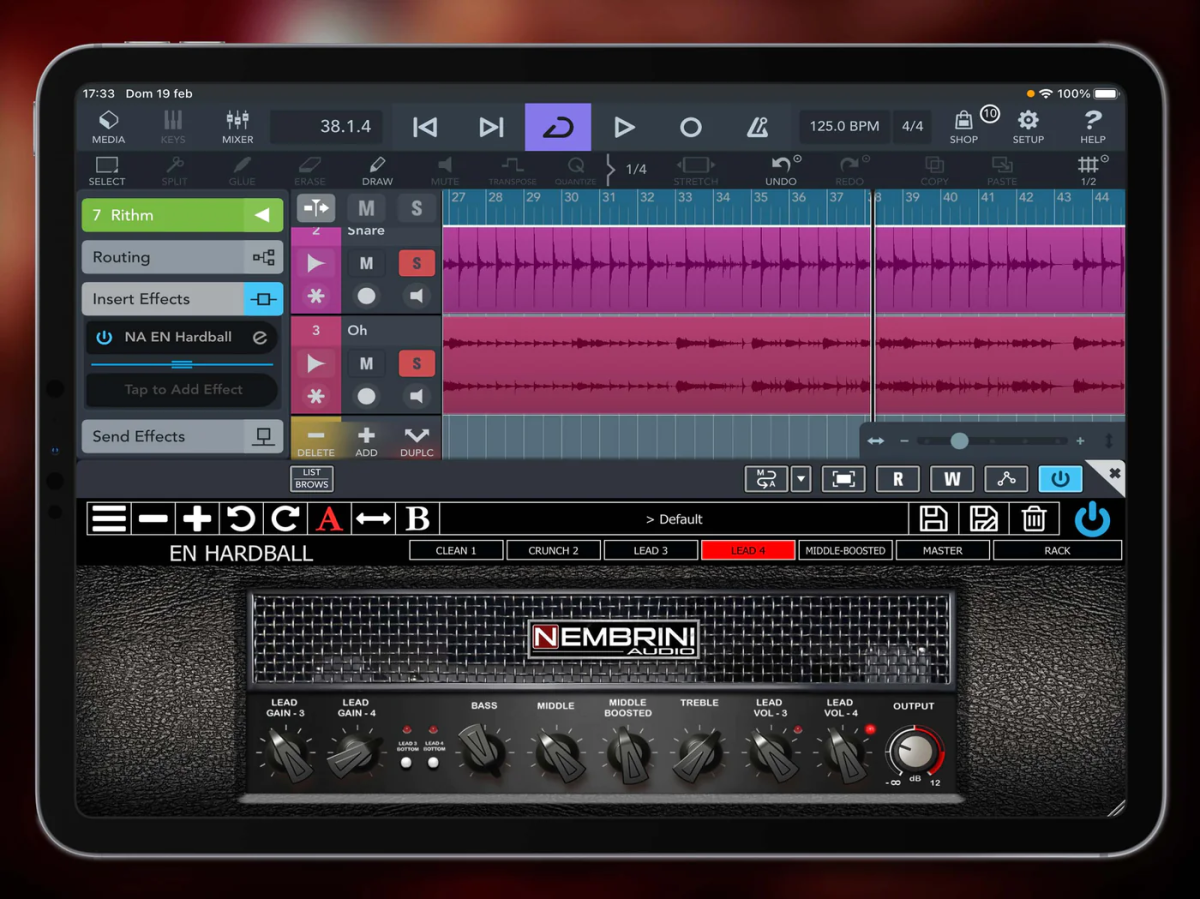This screenshot has height=899, width=1200.
Task: Open the Nembrini hamburger menu
Action: point(109,519)
